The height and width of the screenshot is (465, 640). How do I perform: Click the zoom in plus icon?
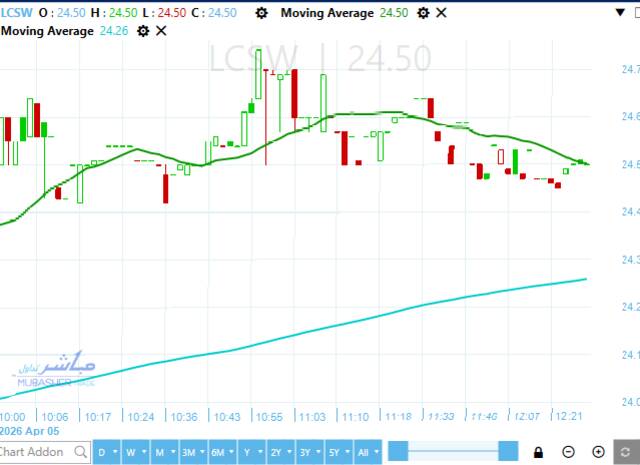point(598,452)
